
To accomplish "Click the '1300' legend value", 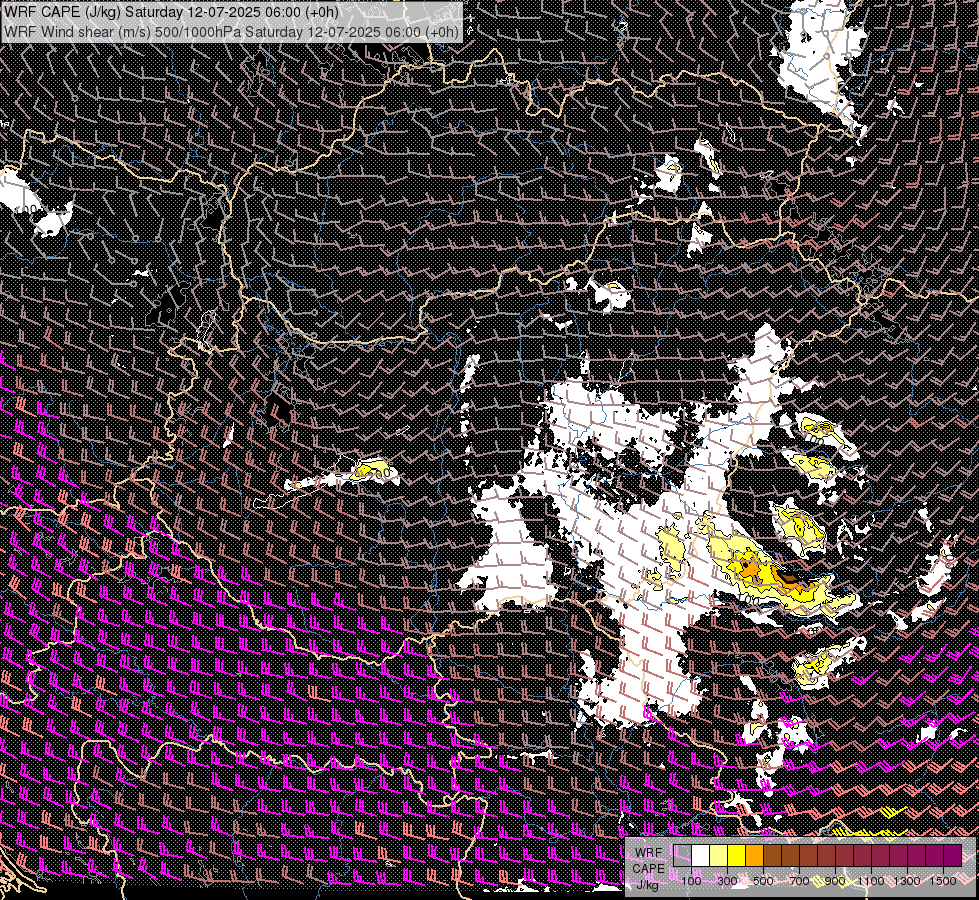I will click(907, 881).
